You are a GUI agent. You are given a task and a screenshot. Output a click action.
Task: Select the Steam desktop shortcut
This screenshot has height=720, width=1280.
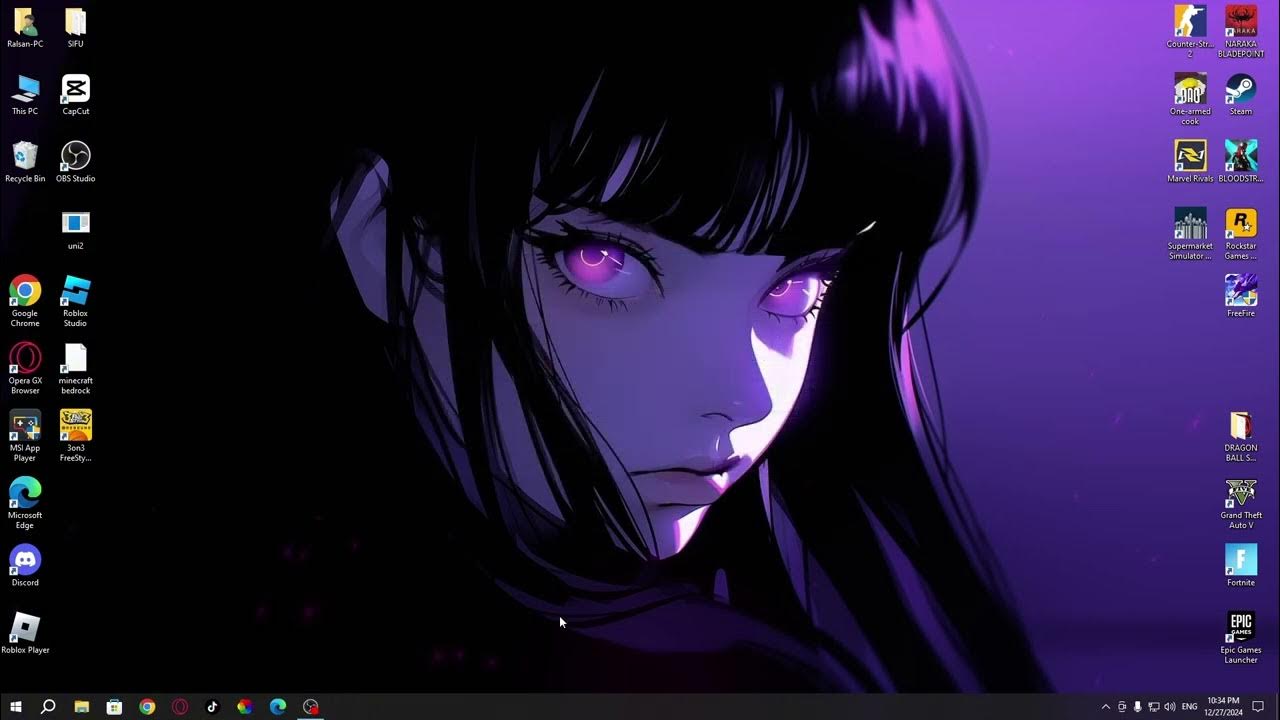click(x=1241, y=95)
